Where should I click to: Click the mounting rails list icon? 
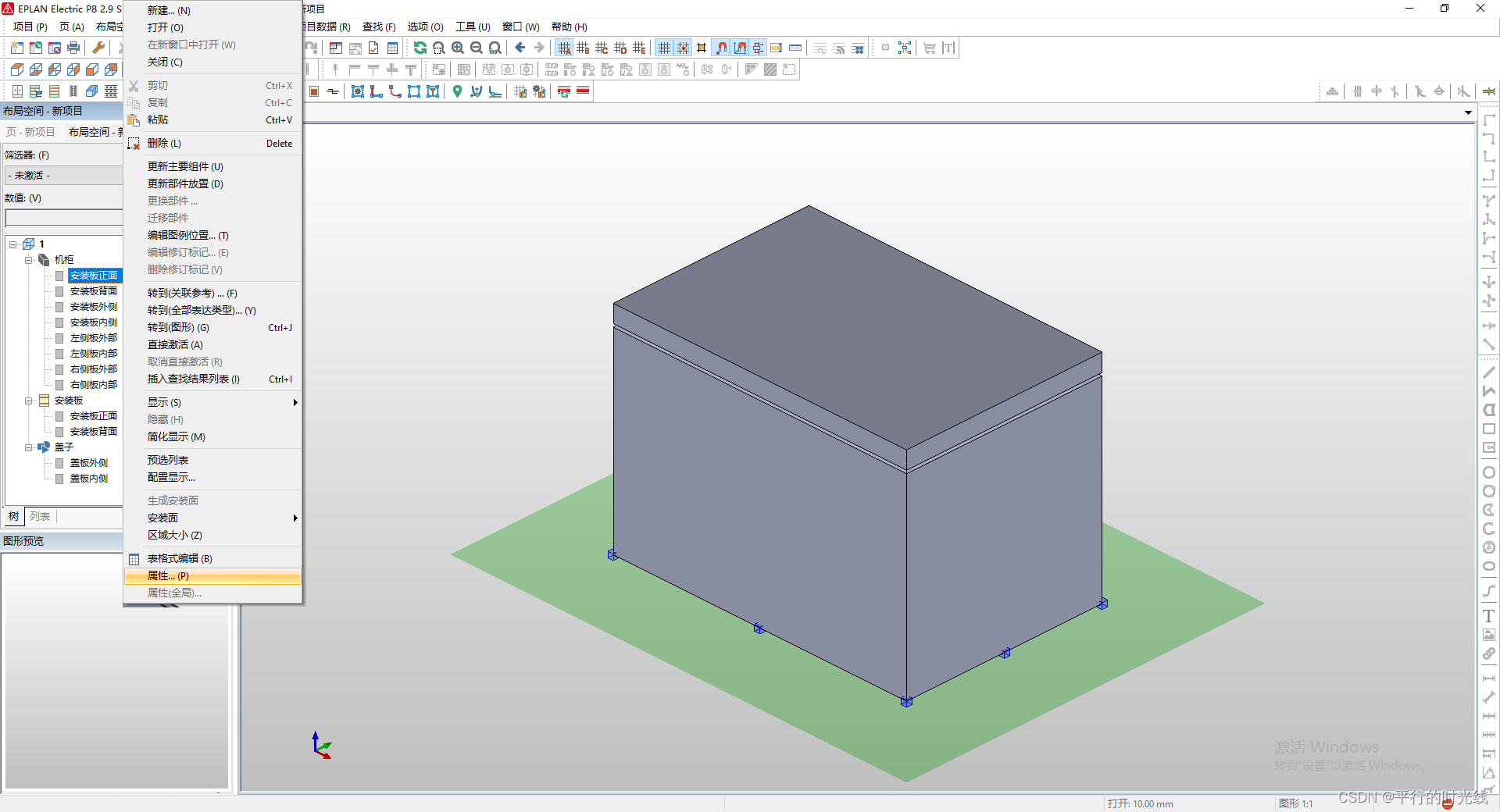(55, 91)
